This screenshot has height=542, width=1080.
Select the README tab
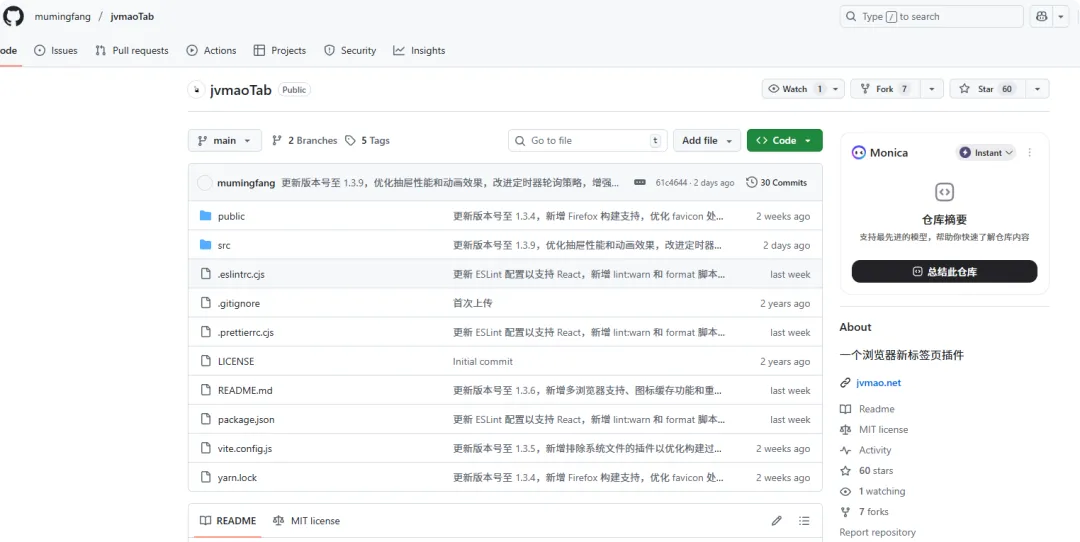[x=228, y=521]
